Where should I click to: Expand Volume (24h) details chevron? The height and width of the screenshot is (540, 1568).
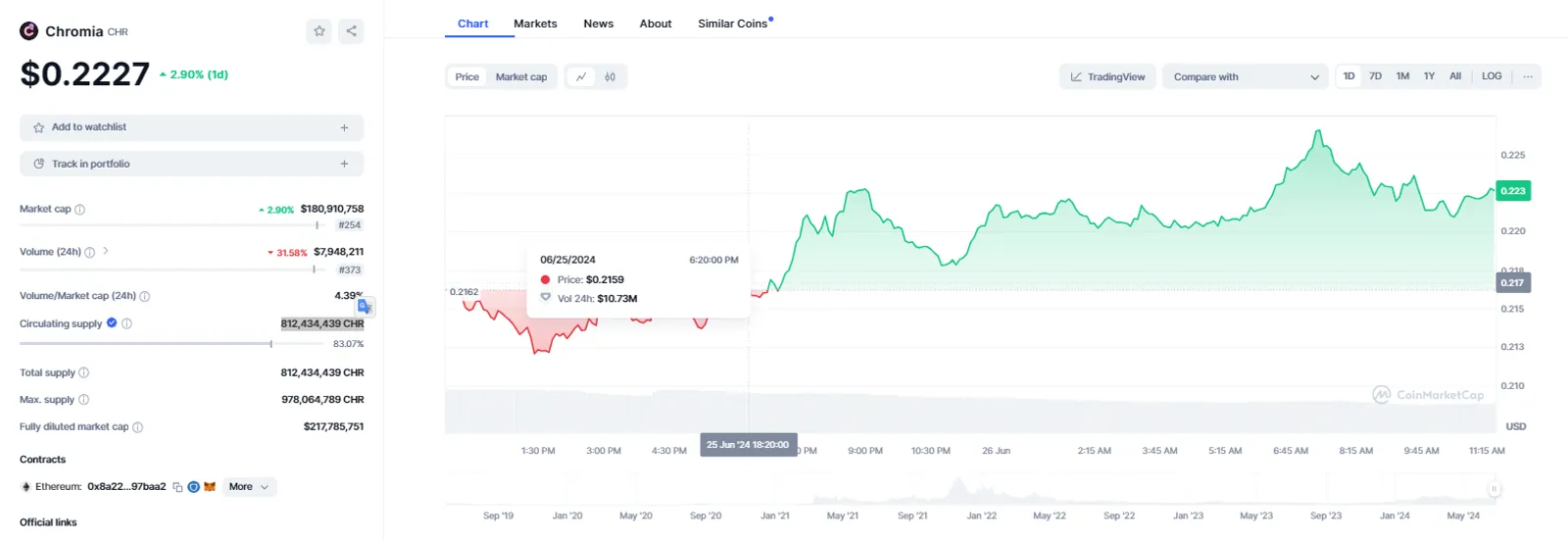pyautogui.click(x=106, y=252)
